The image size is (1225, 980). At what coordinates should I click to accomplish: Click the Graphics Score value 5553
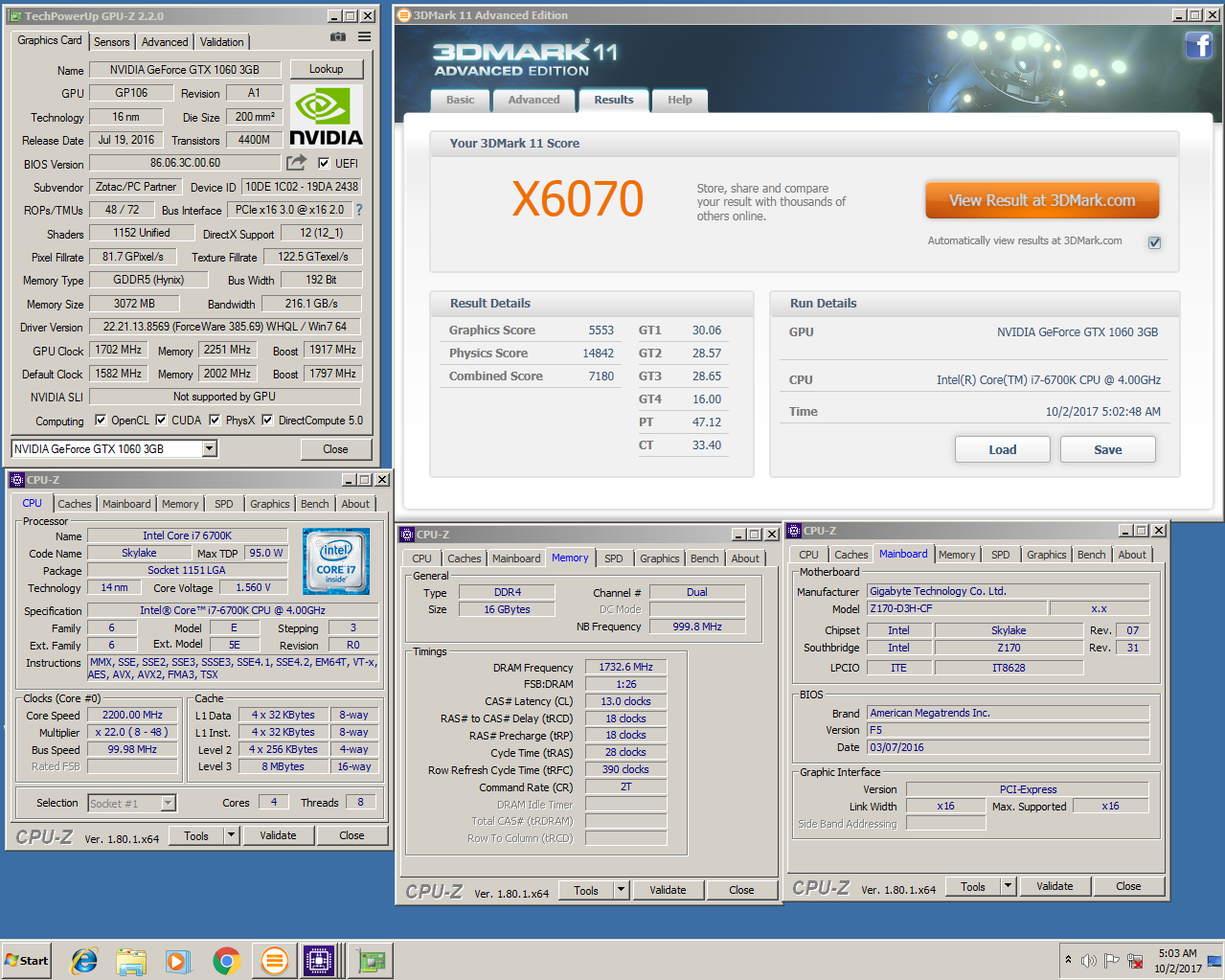pos(601,330)
